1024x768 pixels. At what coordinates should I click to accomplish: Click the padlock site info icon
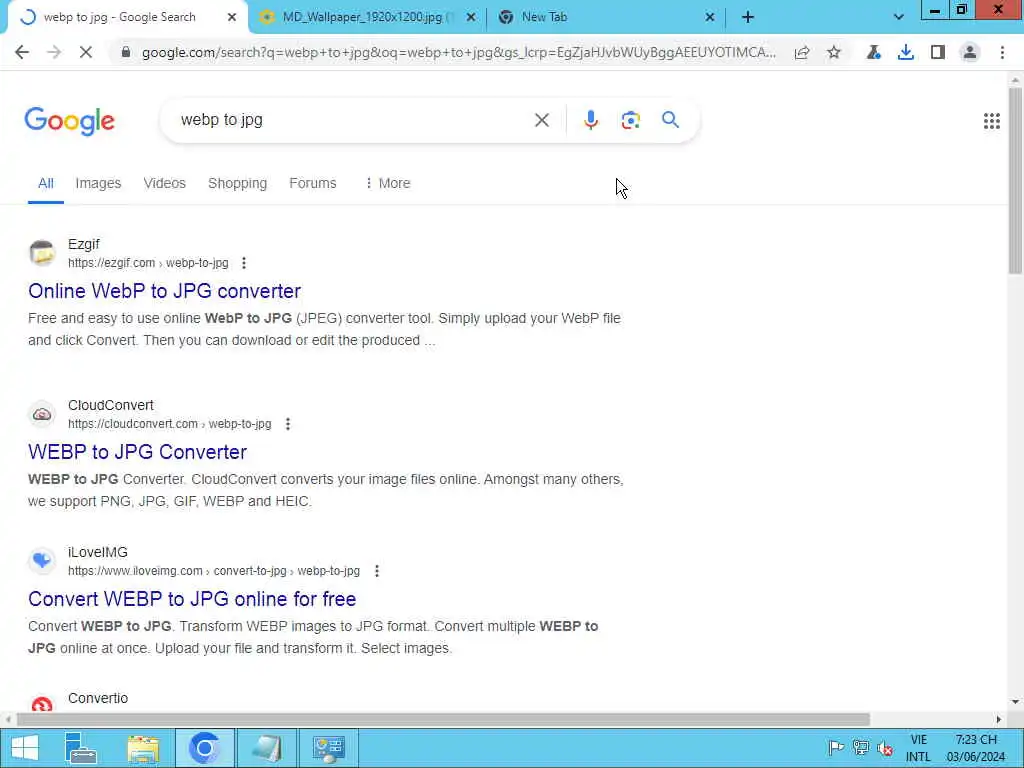(x=126, y=52)
